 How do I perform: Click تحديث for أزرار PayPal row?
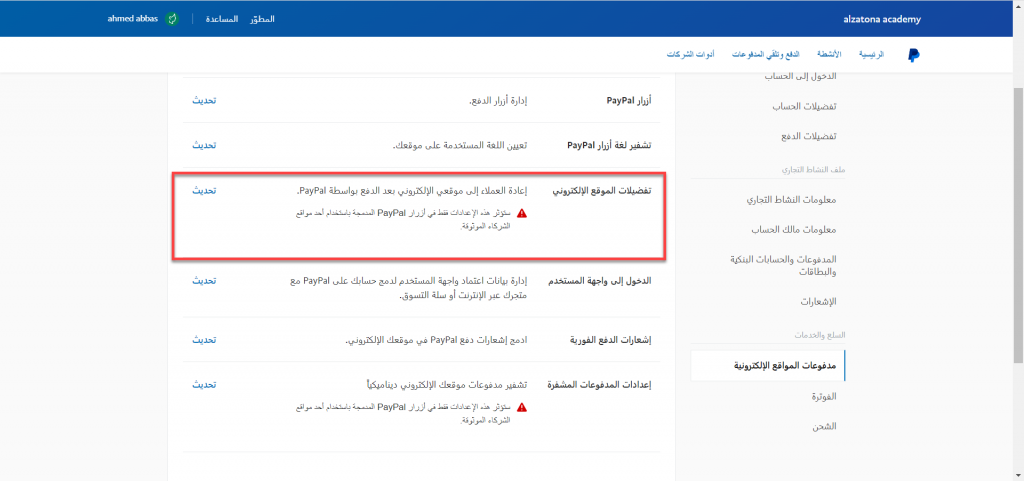204,101
